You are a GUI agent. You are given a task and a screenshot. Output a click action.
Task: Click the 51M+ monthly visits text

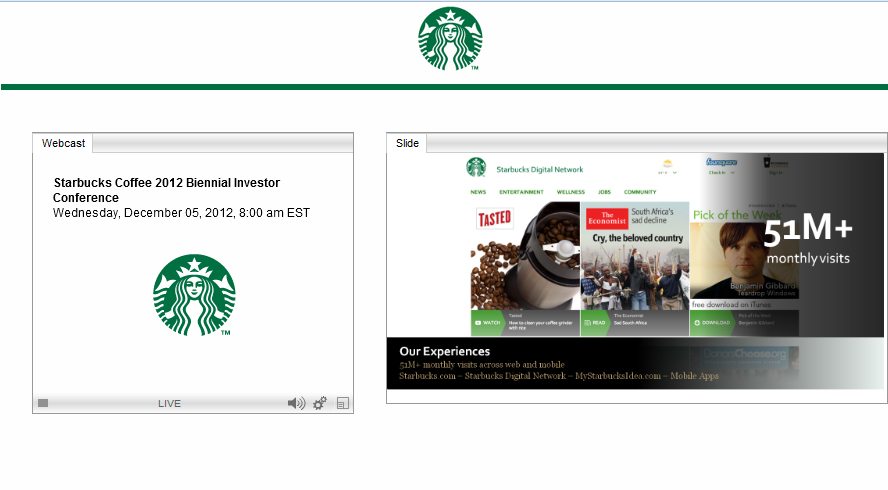click(808, 238)
